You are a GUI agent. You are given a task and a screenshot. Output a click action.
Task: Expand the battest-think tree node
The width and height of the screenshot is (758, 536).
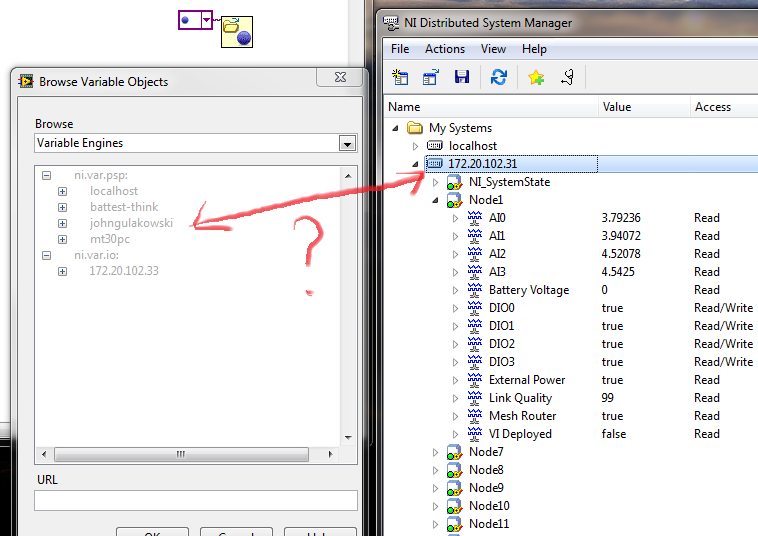click(62, 207)
